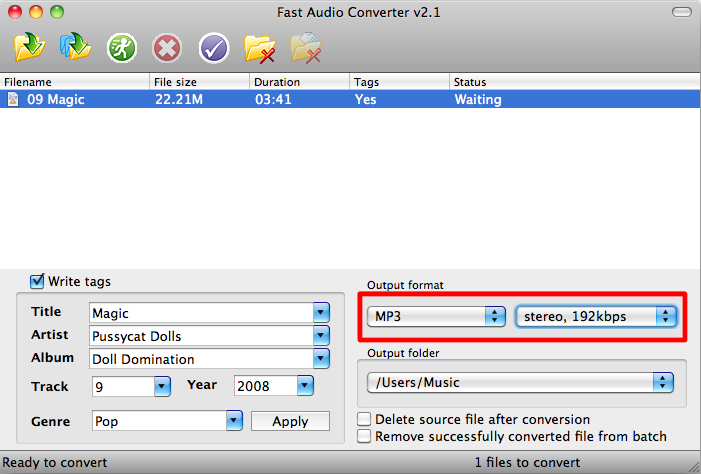Click the Apply button
This screenshot has width=701, height=474.
(290, 421)
